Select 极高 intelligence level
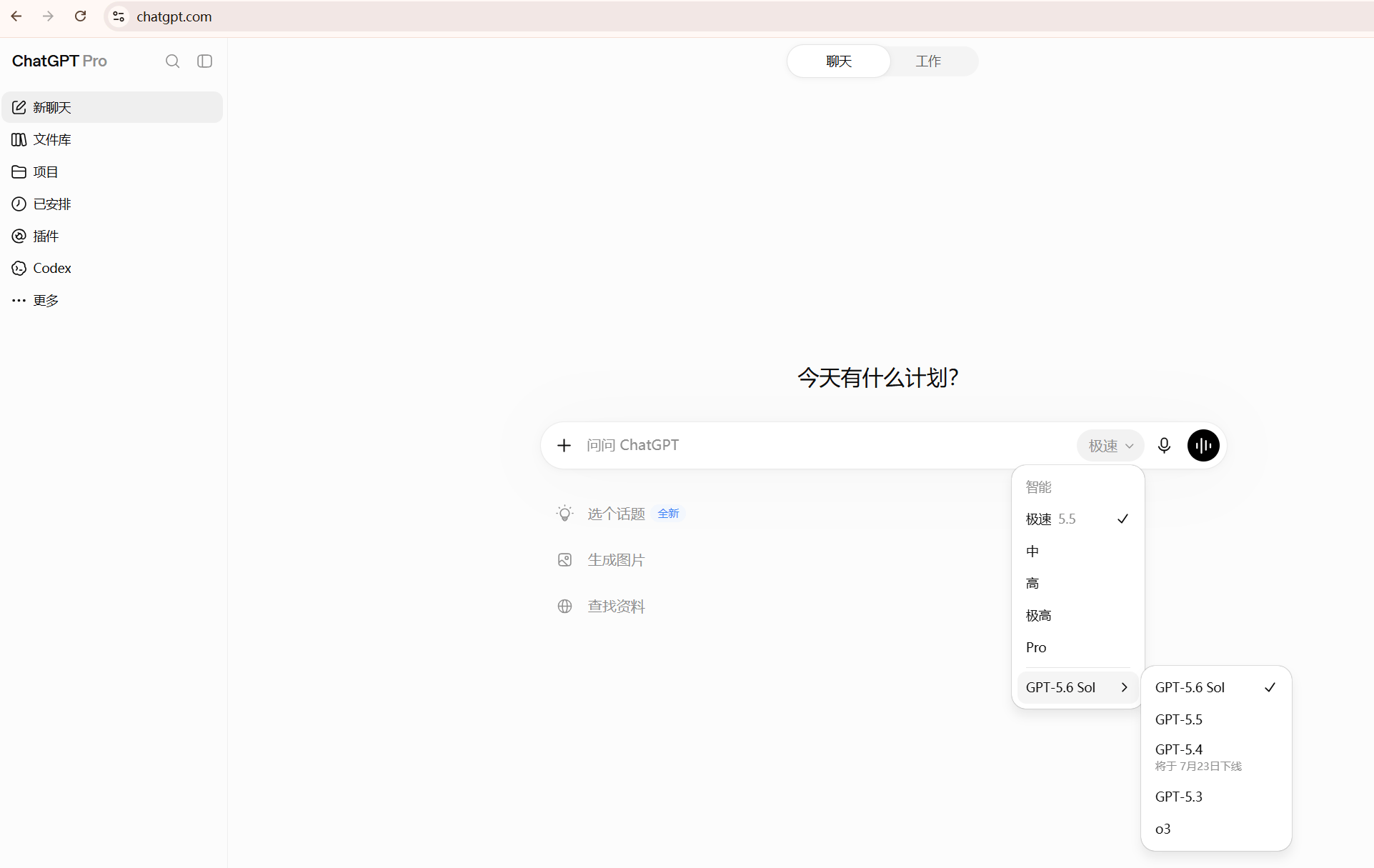This screenshot has width=1374, height=868. (1077, 615)
